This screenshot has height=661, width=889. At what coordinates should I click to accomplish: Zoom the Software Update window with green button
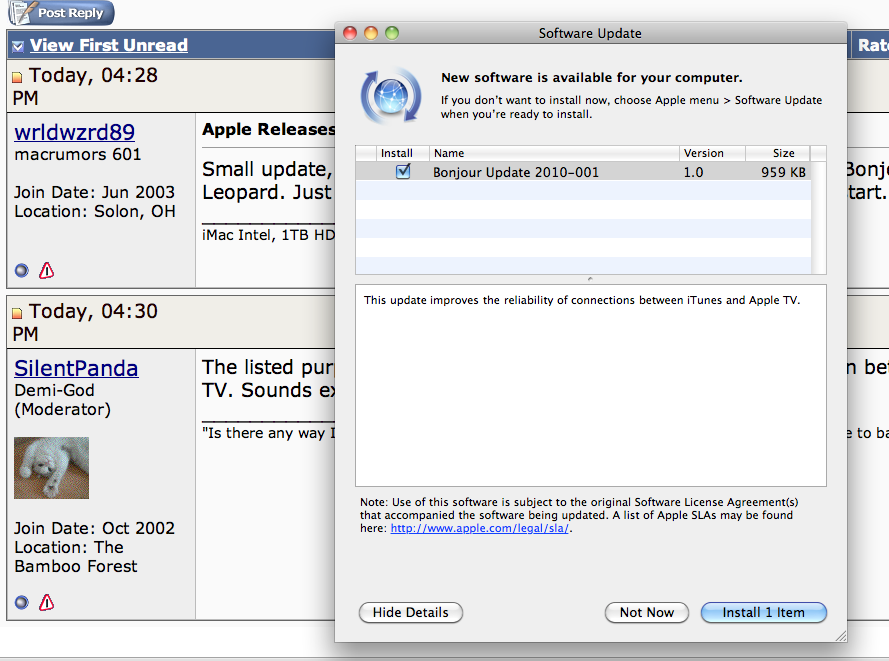(392, 33)
